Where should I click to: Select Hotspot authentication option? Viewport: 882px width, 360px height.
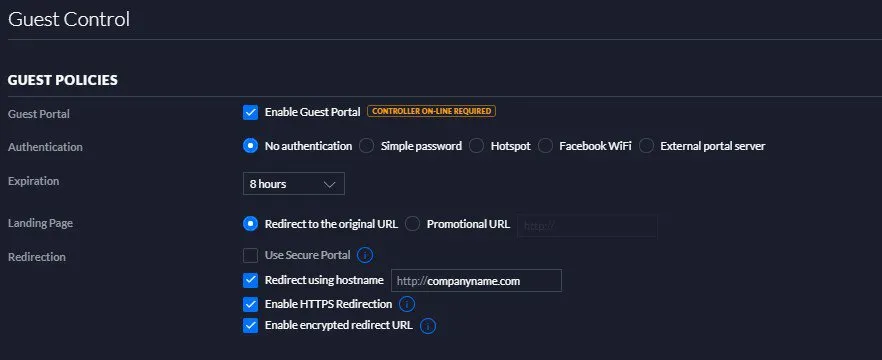coord(476,146)
